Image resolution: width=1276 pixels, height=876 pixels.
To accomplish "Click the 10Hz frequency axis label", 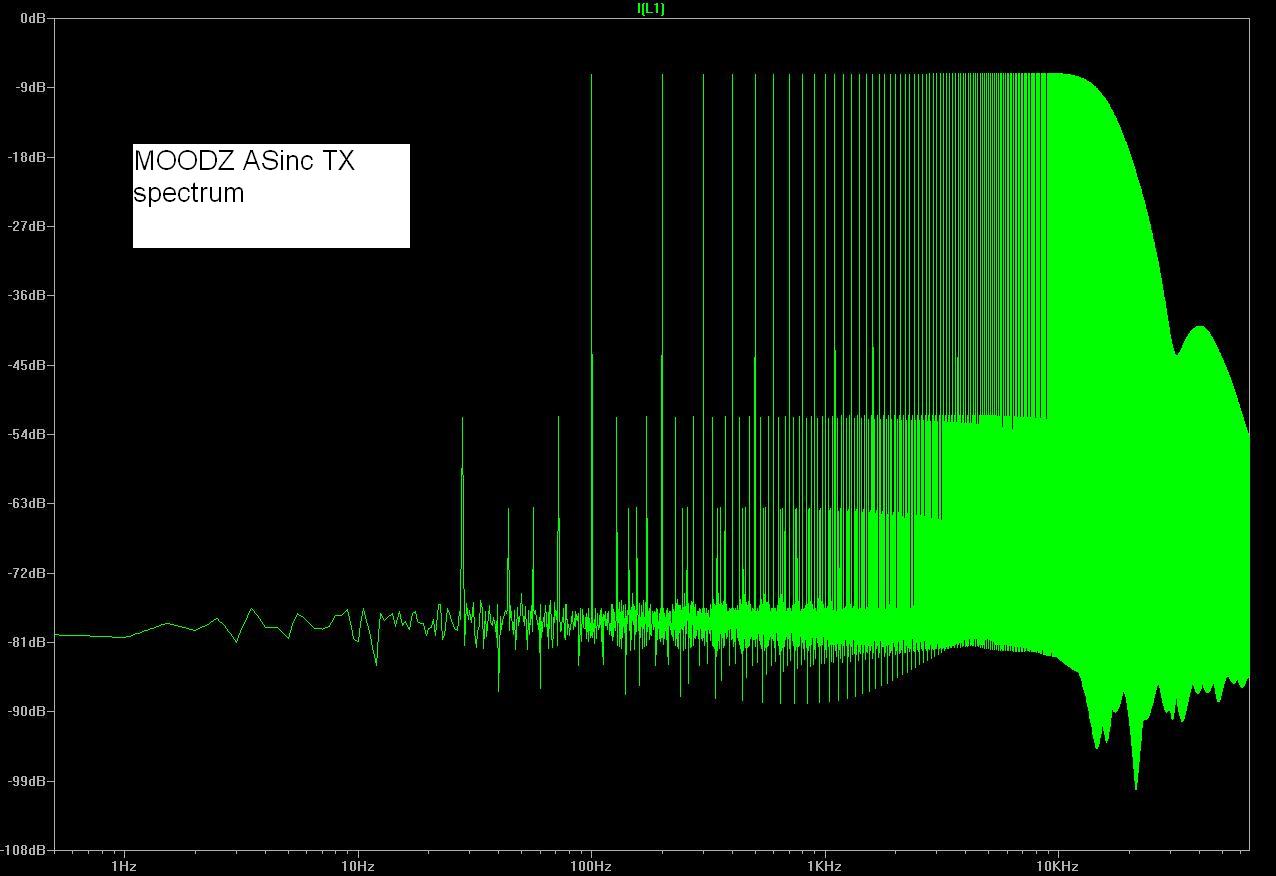I will coord(357,866).
